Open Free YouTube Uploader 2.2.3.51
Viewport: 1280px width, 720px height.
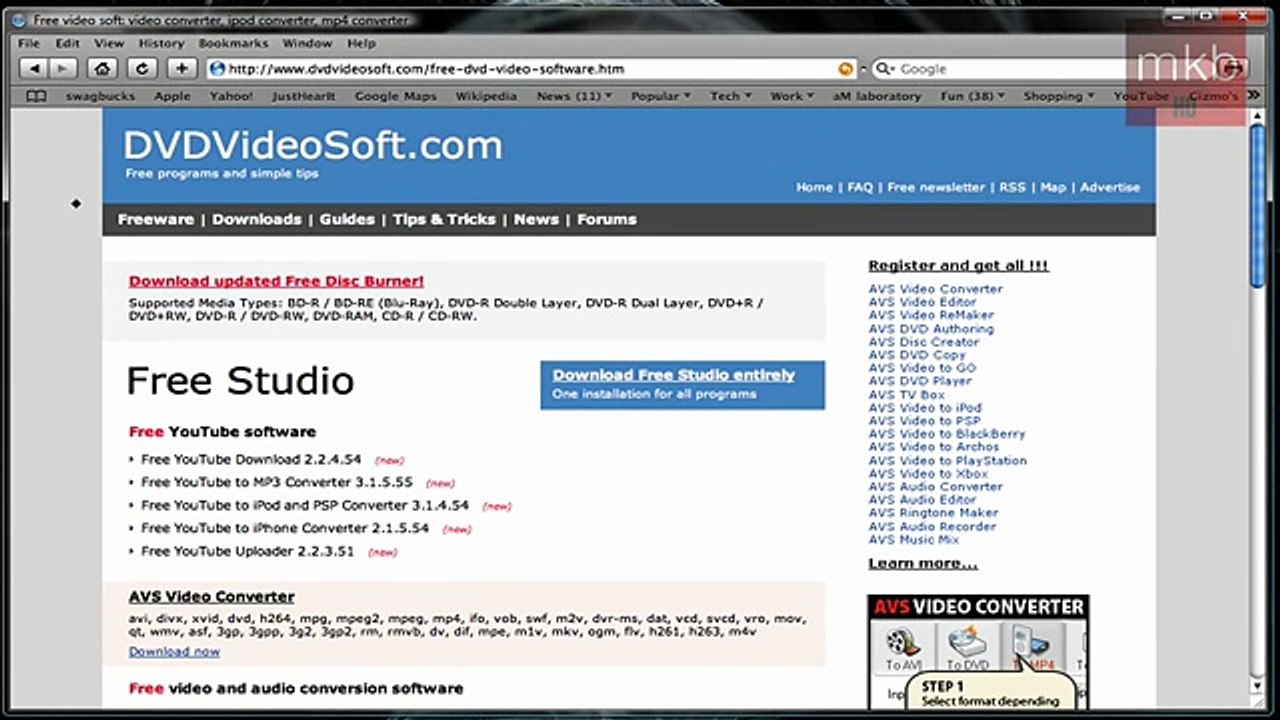pyautogui.click(x=248, y=551)
